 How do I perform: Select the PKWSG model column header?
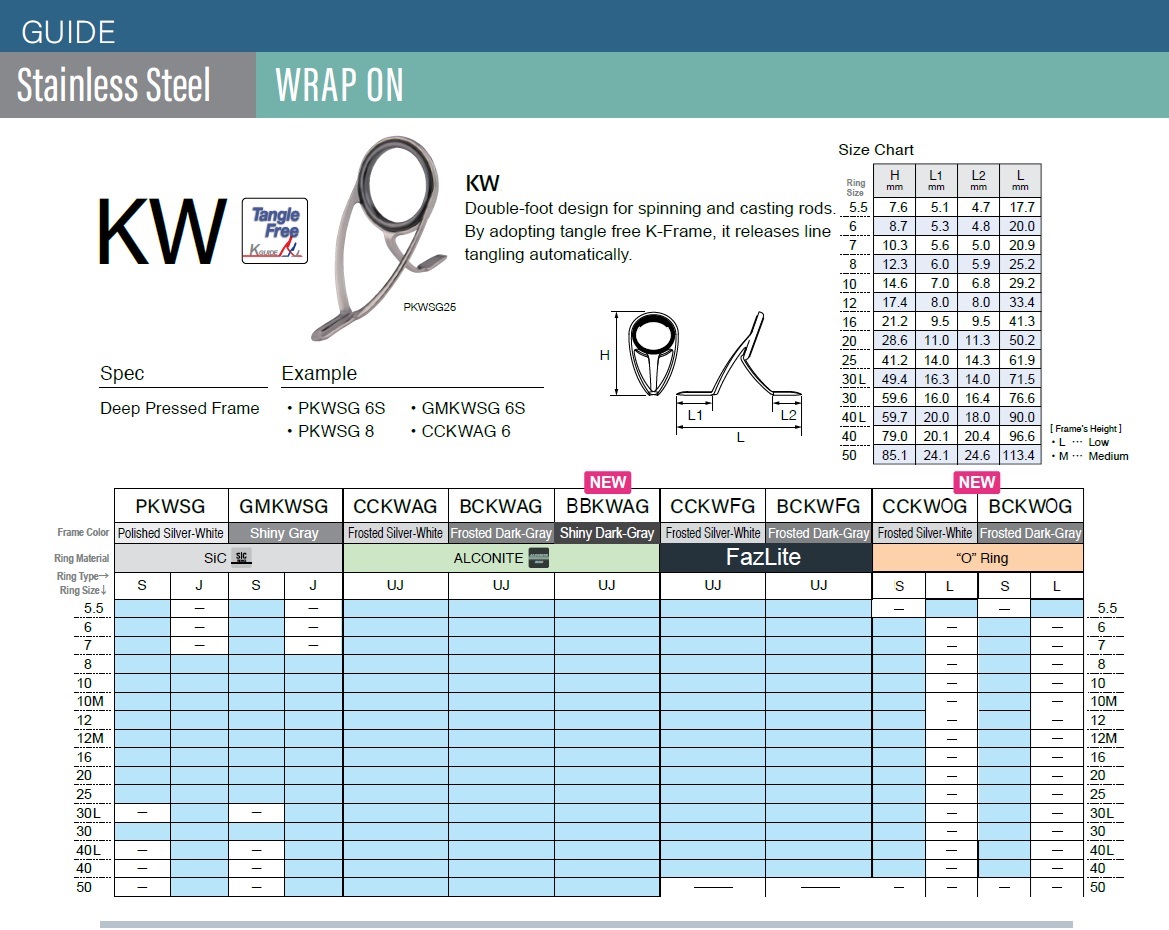pos(170,506)
